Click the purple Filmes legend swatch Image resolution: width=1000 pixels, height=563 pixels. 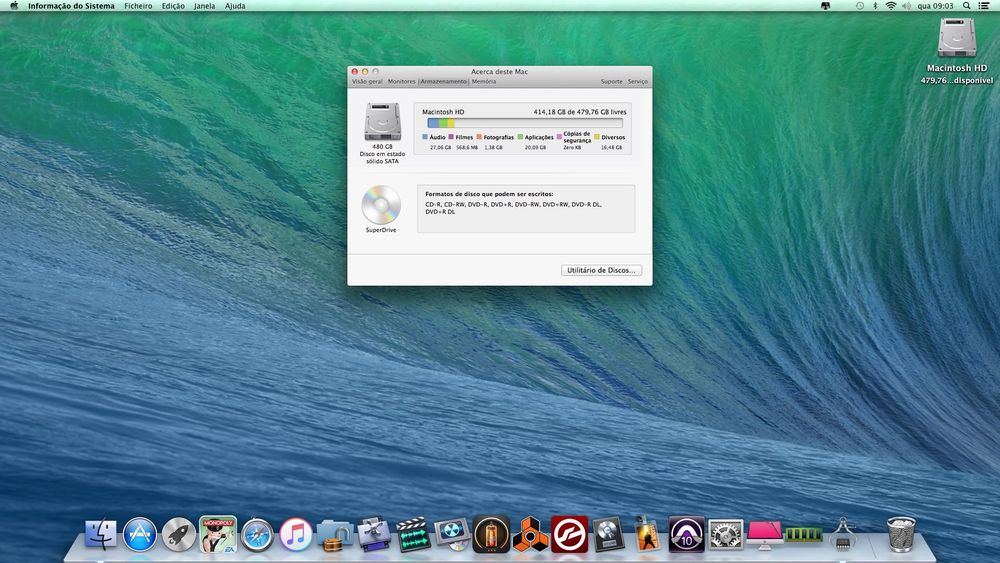tap(451, 136)
